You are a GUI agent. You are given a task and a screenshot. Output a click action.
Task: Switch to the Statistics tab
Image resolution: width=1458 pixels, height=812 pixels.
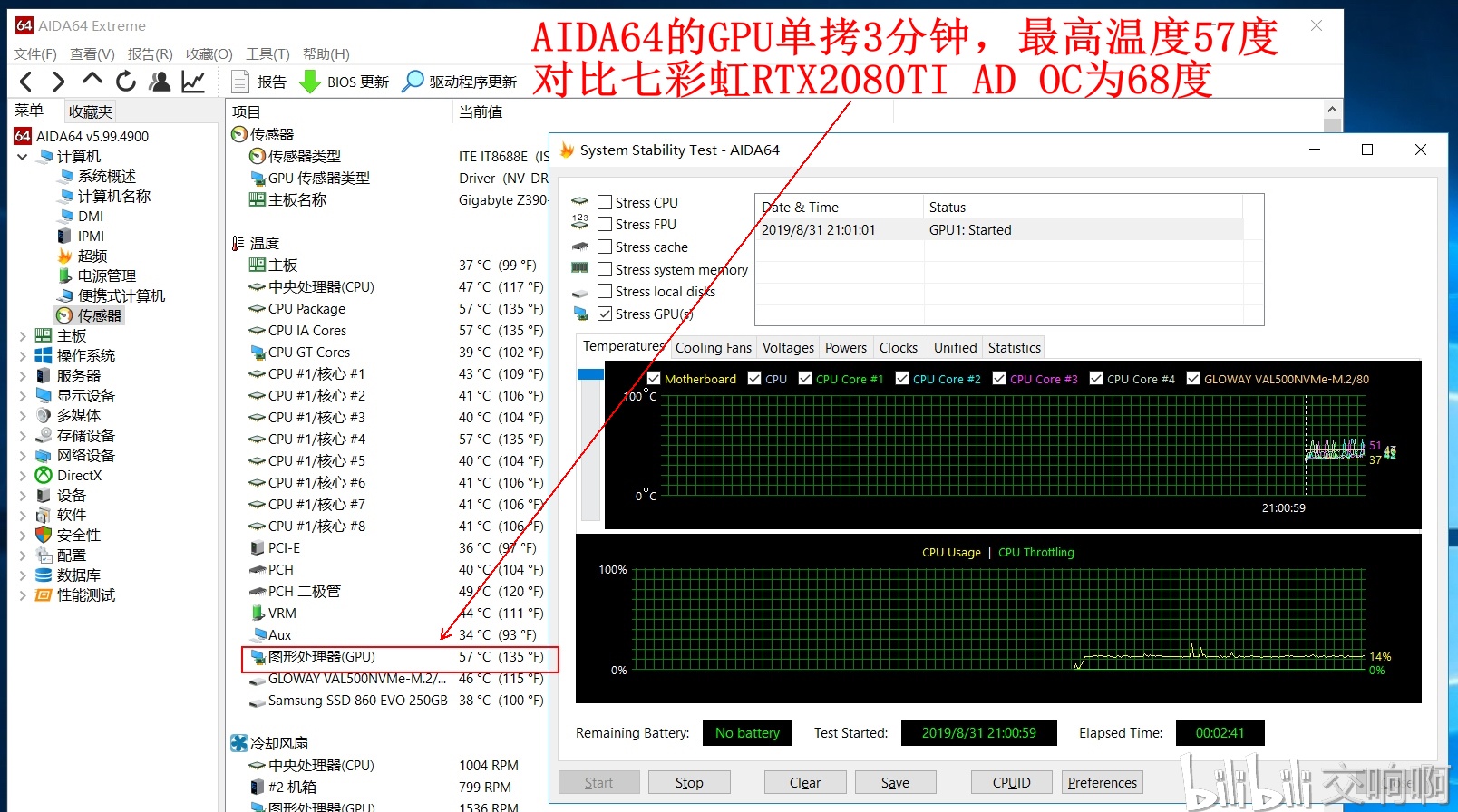tap(1015, 348)
